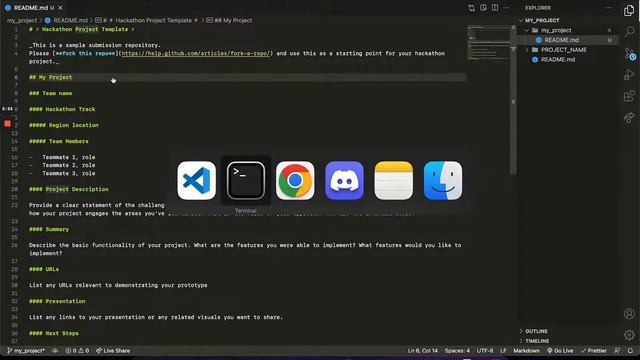Switch to Visual Studio Code in app switcher
The image size is (640, 360).
tap(196, 180)
